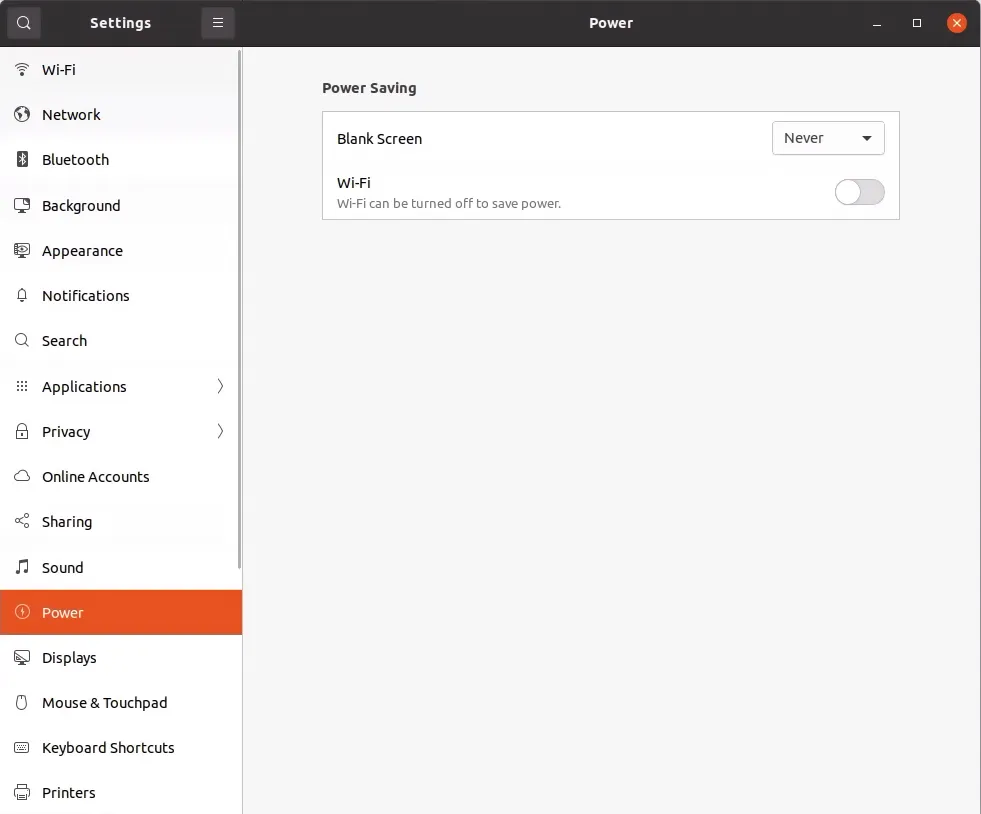
Task: Open the Blank Screen Never dropdown
Action: point(828,138)
